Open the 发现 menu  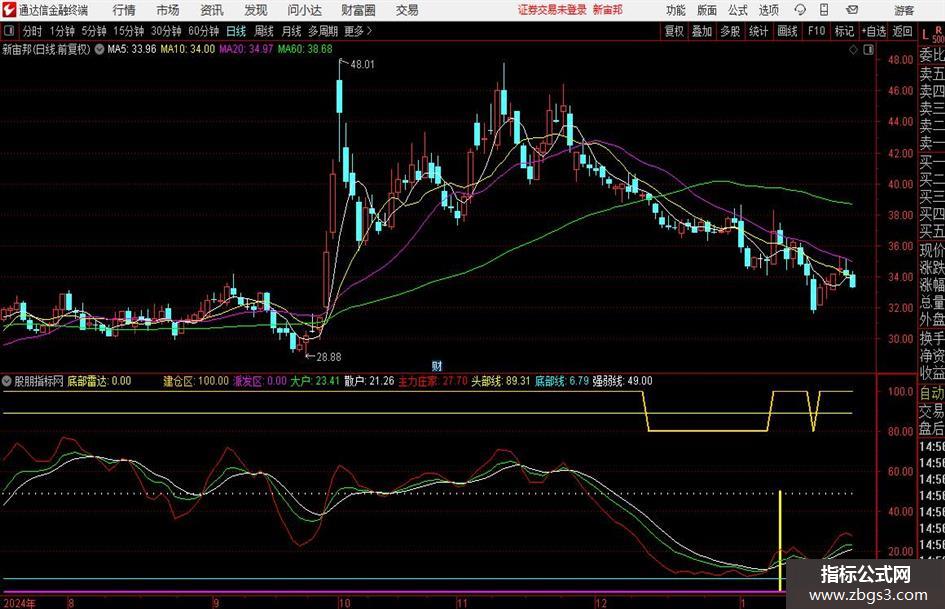[x=256, y=10]
